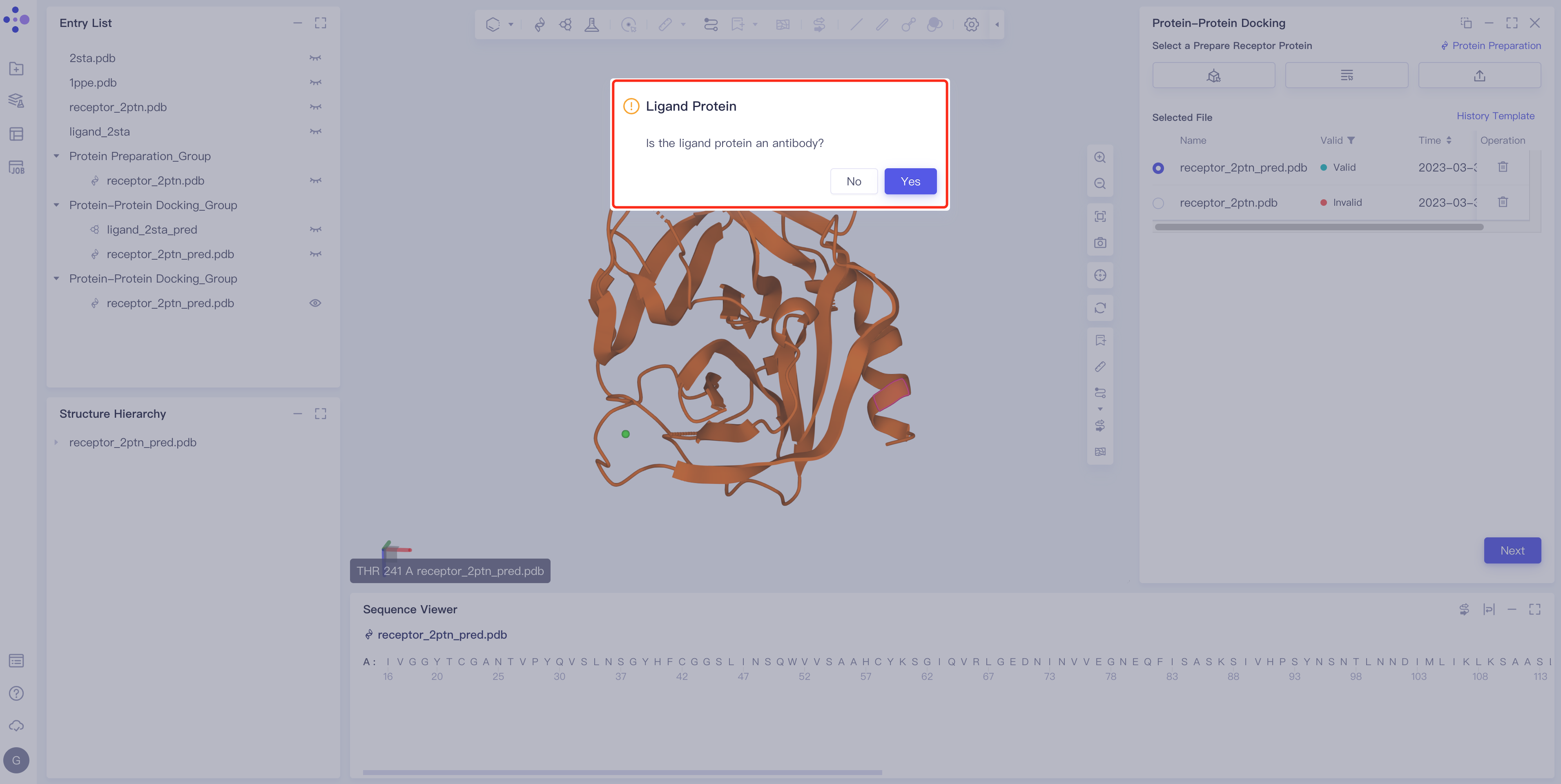This screenshot has width=1561, height=784.
Task: Click the bond connector icon in top toolbar
Action: point(908,24)
